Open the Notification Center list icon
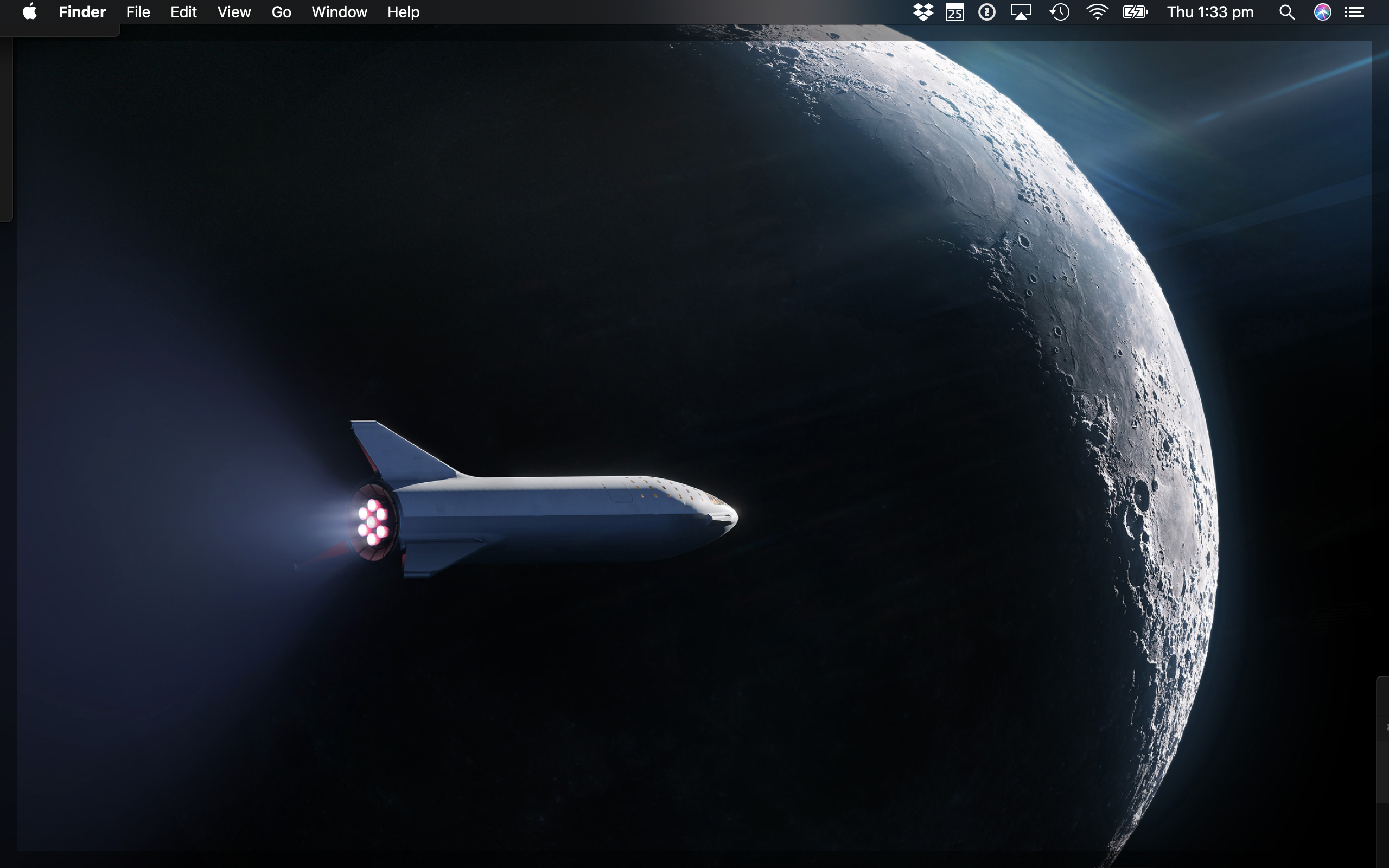The height and width of the screenshot is (868, 1389). coord(1355,12)
